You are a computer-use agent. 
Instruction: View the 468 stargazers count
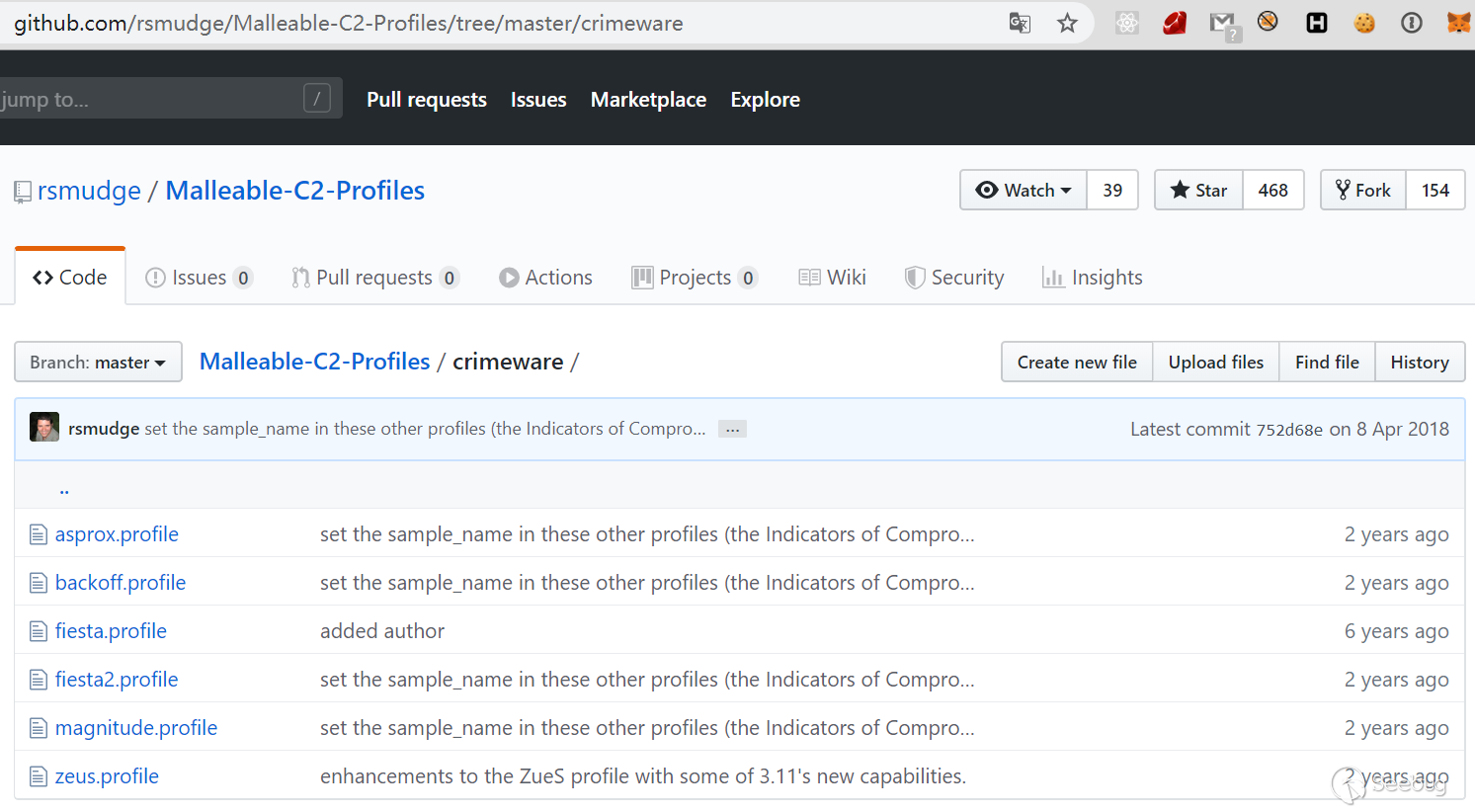click(x=1273, y=190)
